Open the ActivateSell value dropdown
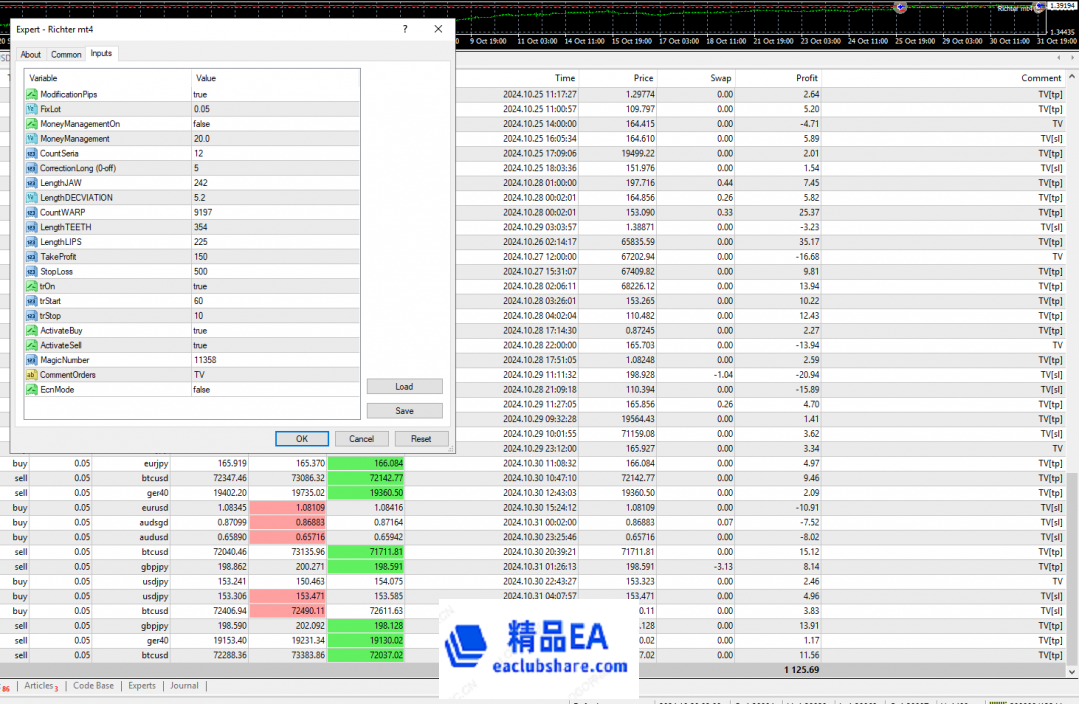 coord(274,345)
